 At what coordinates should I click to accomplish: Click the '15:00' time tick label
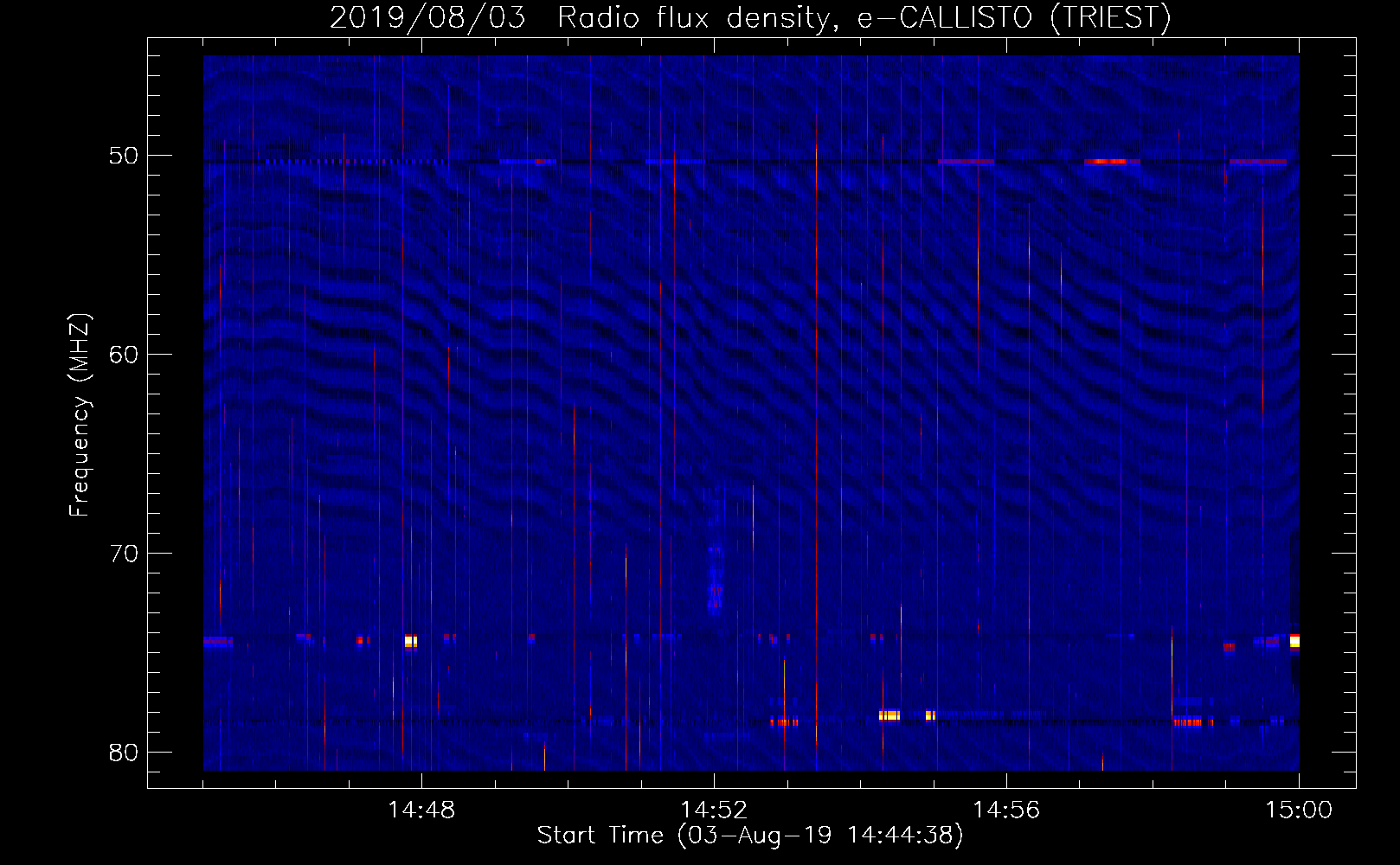[x=1299, y=811]
